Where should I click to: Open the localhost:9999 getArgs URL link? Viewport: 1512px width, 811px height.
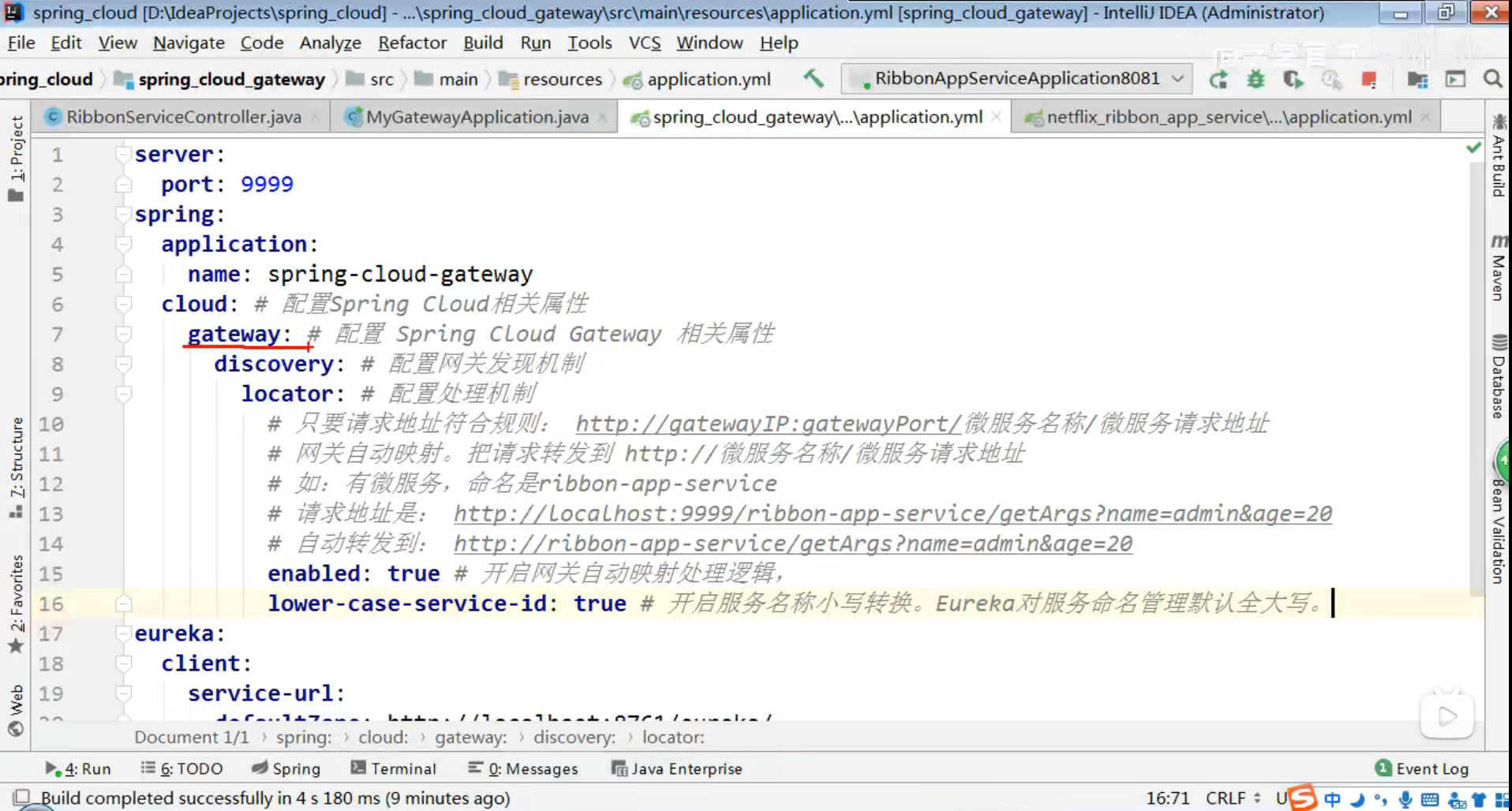click(893, 514)
